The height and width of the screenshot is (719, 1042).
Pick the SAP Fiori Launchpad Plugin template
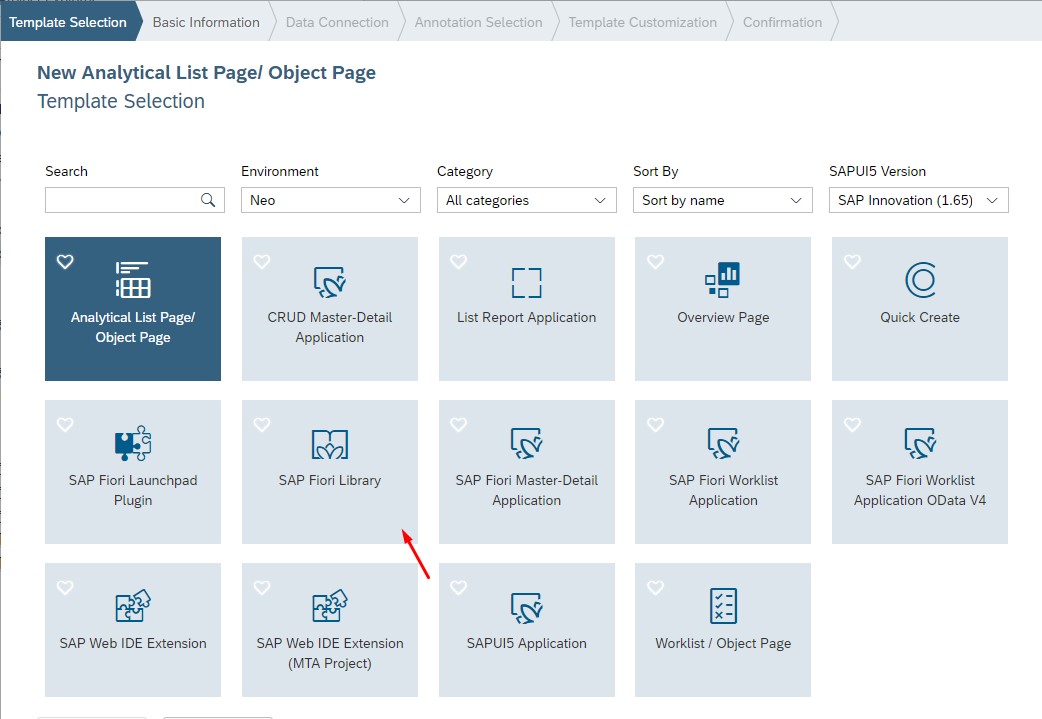click(x=132, y=471)
